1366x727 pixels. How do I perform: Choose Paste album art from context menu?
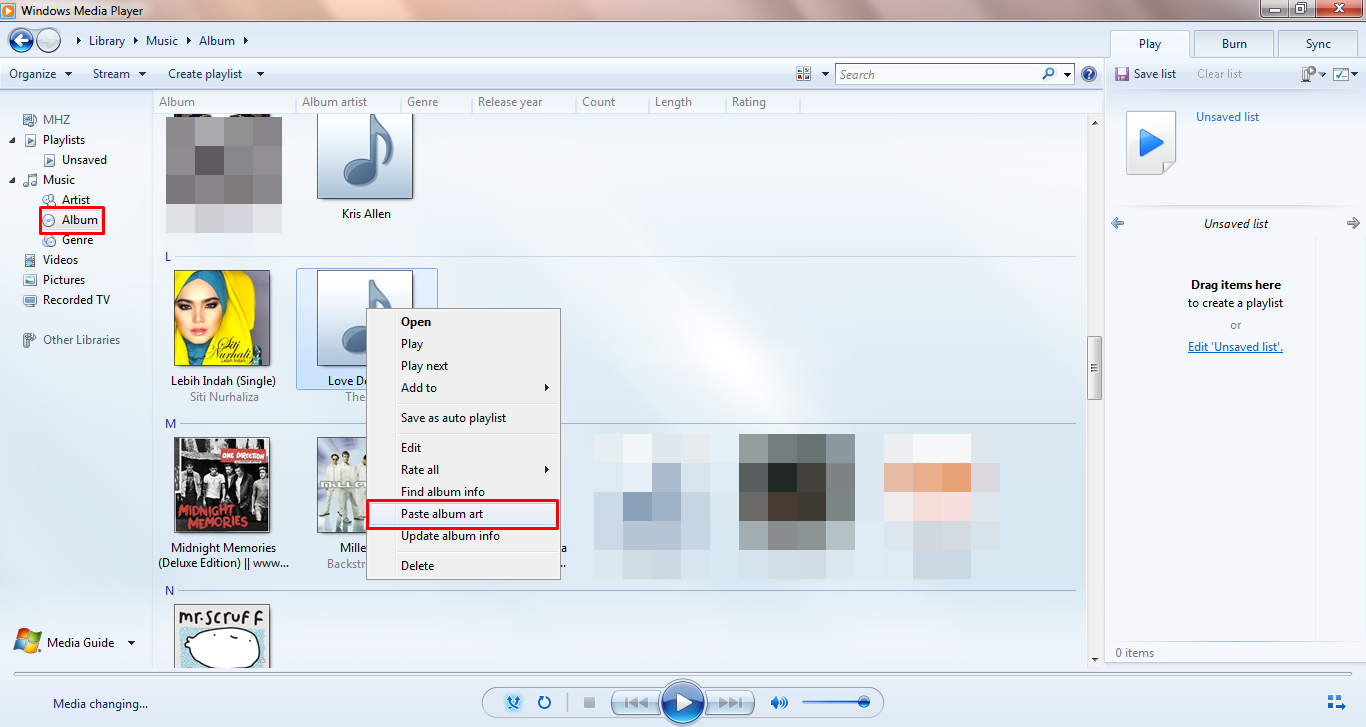point(463,514)
